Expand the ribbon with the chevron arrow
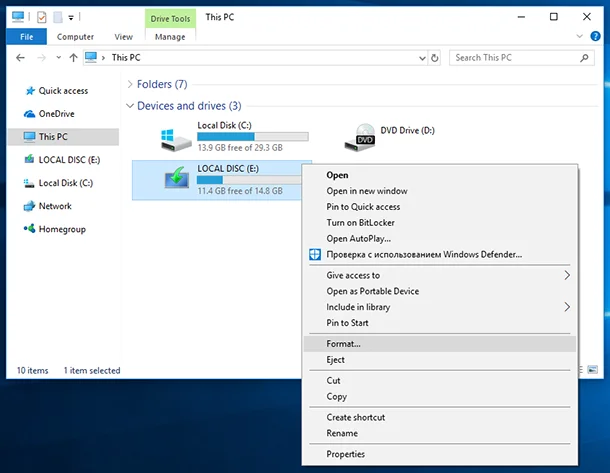This screenshot has width=610, height=473. [579, 36]
